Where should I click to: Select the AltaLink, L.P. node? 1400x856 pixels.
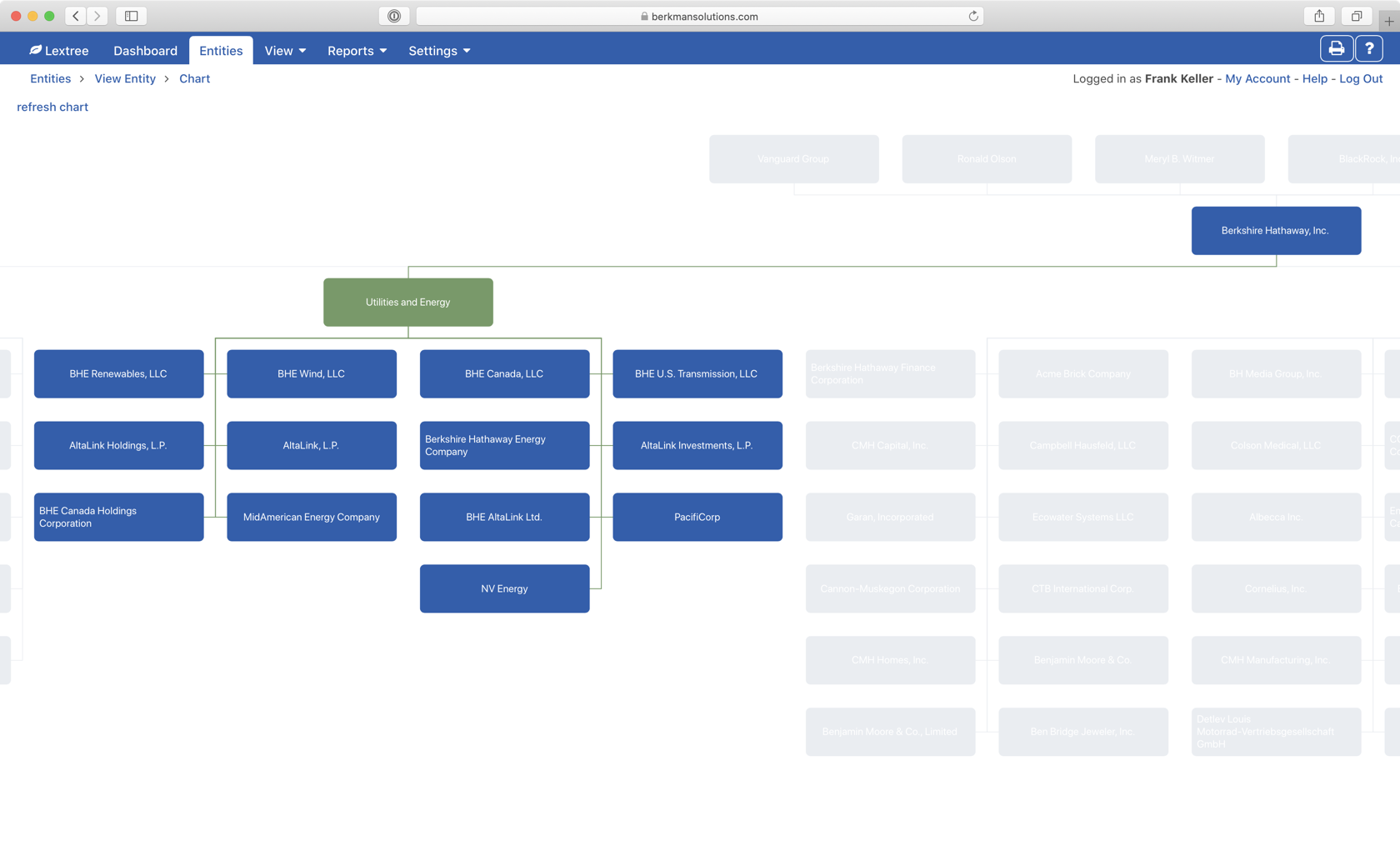coord(312,446)
